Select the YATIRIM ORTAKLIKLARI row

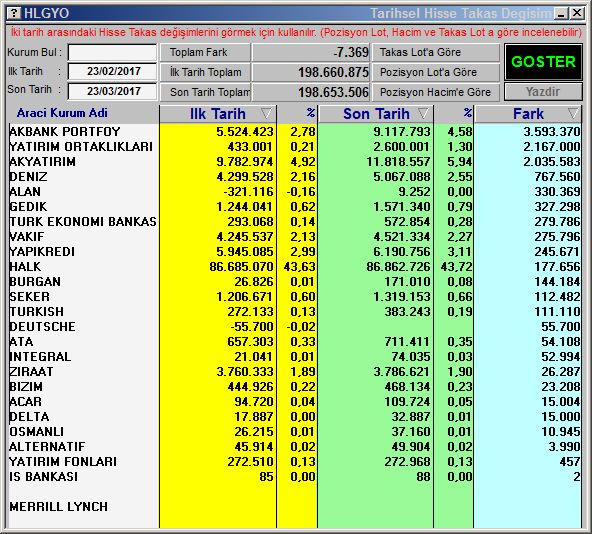(x=295, y=147)
